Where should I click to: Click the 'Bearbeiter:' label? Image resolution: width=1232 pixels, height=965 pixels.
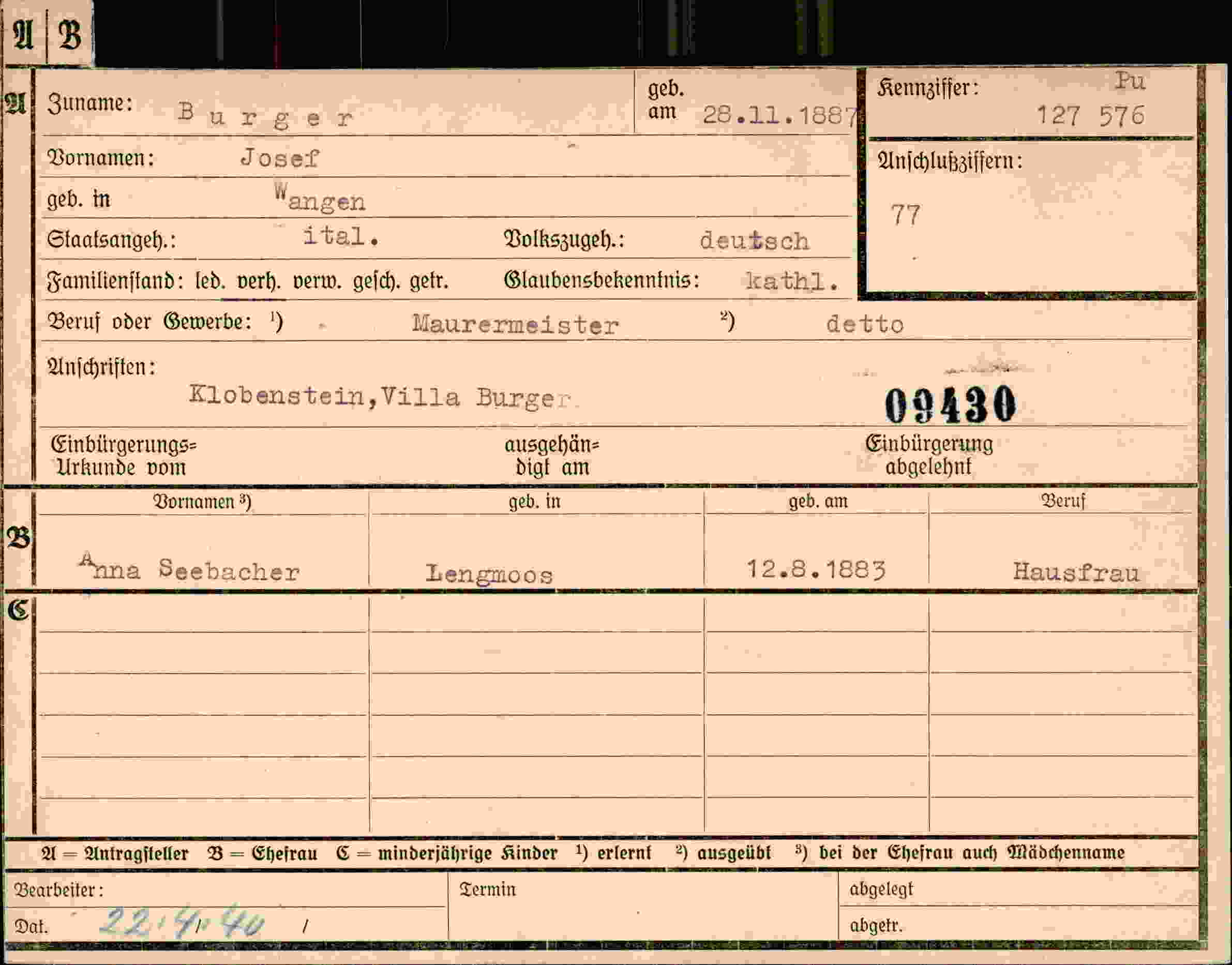pyautogui.click(x=59, y=890)
